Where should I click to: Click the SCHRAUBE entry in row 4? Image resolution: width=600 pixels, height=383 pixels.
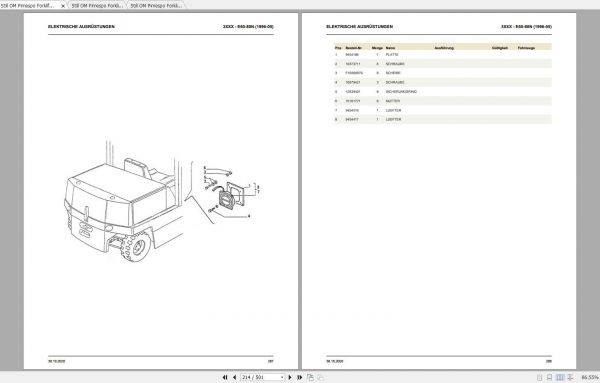(x=395, y=82)
